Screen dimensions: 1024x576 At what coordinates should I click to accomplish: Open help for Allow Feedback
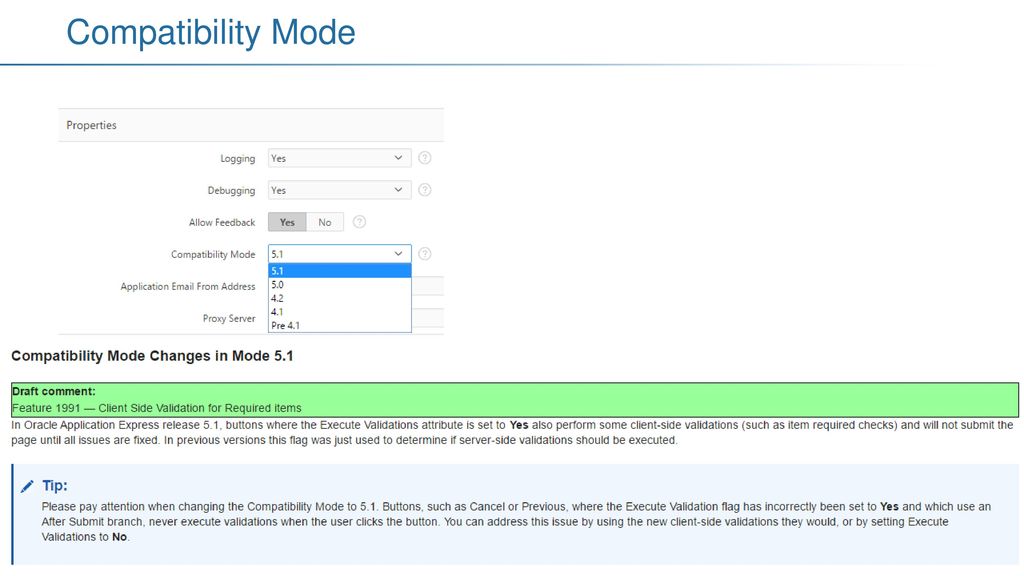click(x=359, y=222)
